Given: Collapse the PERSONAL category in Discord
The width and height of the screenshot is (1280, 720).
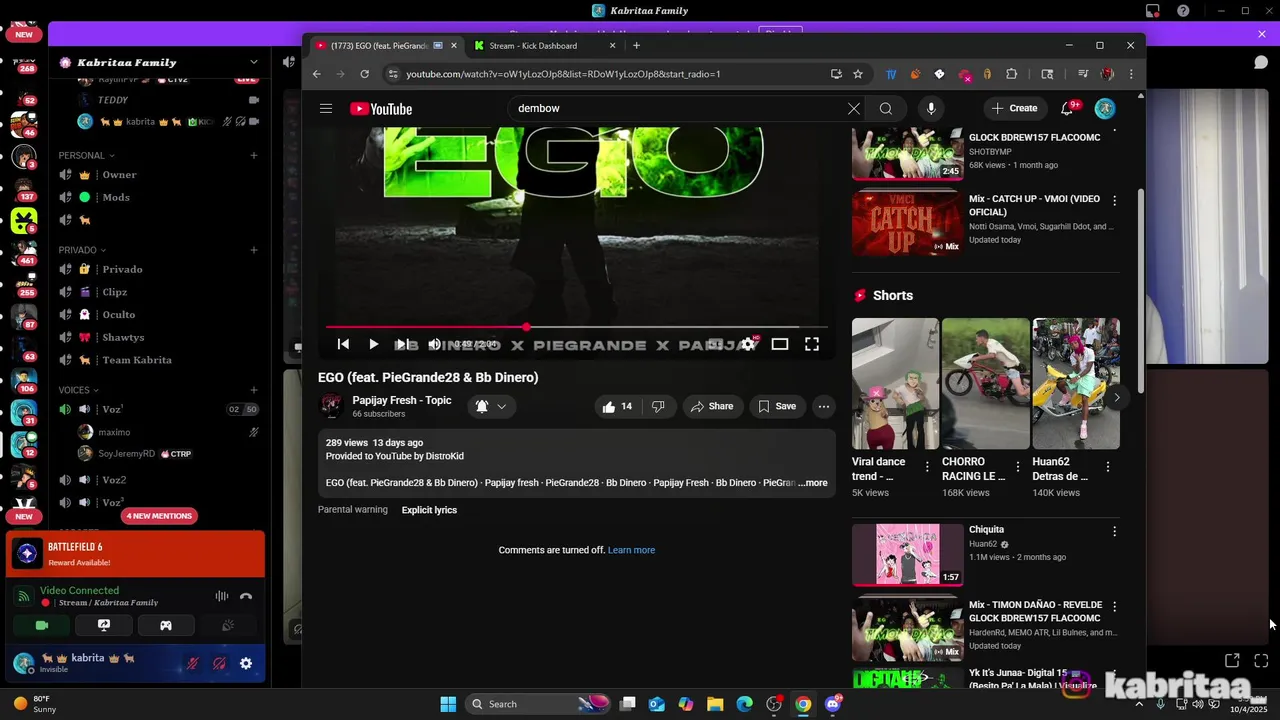Looking at the screenshot, I should [x=87, y=155].
